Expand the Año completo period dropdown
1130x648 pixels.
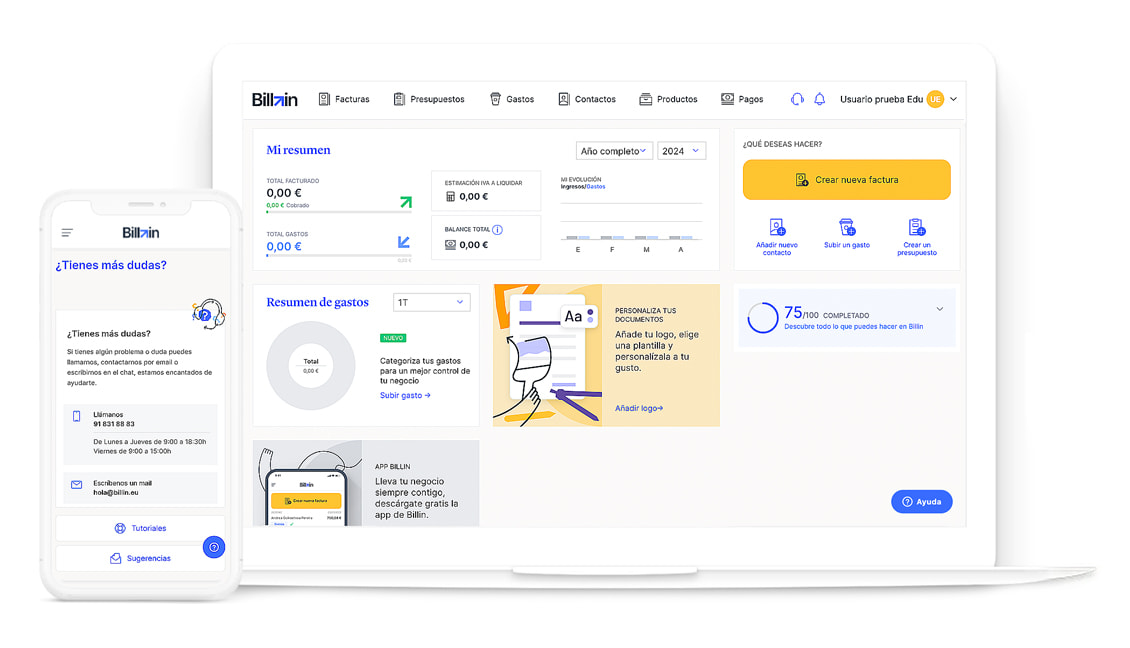click(614, 151)
